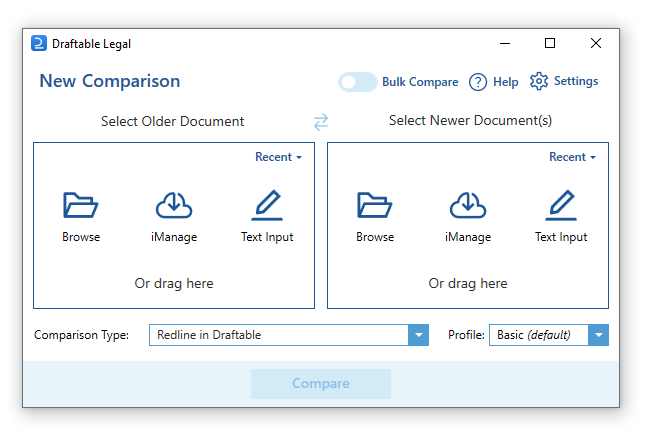Screen dimensions: 649x435
Task: Click the Comparison Type: label
Action: (x=81, y=335)
